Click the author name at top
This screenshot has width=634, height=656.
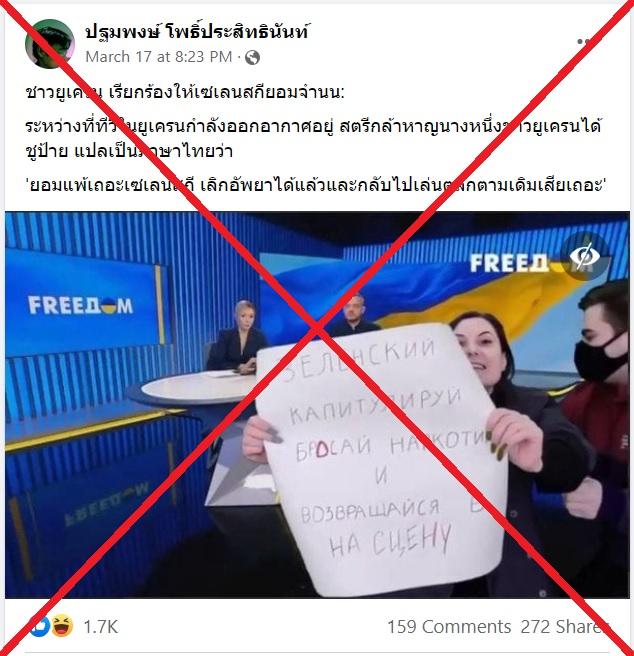197,31
